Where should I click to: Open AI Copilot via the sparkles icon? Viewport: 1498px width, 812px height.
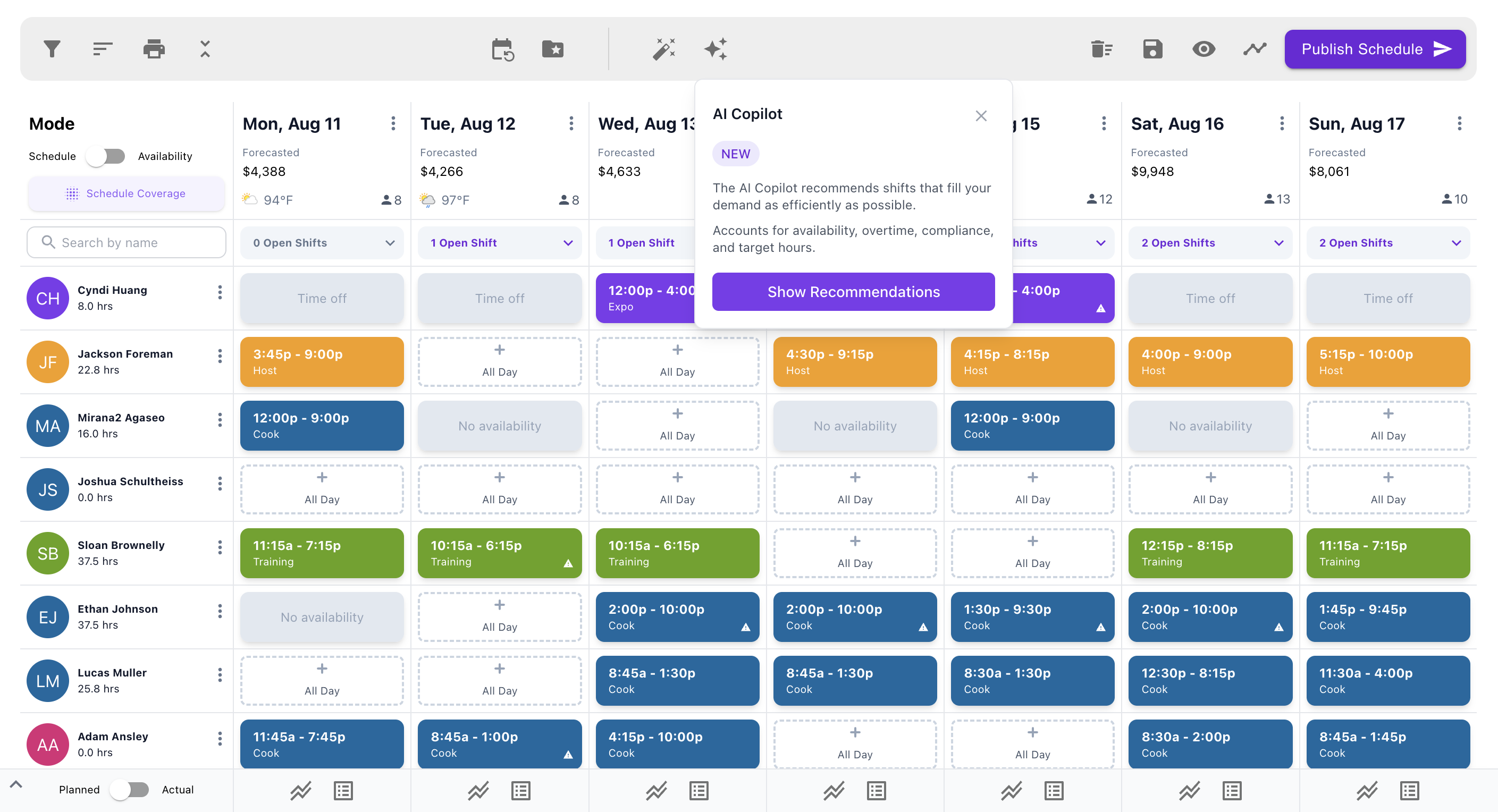[716, 49]
